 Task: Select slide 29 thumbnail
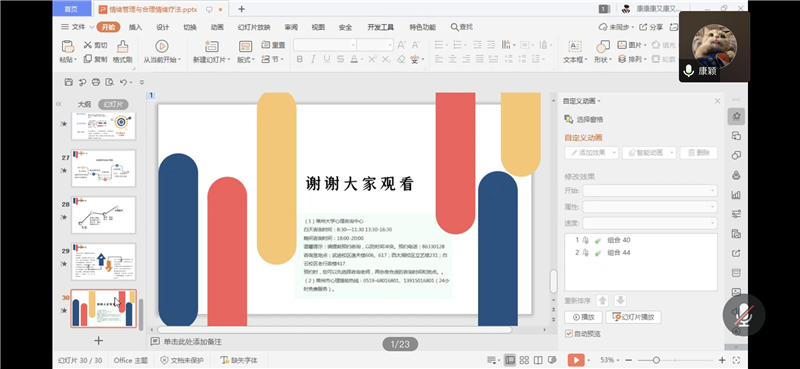pyautogui.click(x=104, y=262)
